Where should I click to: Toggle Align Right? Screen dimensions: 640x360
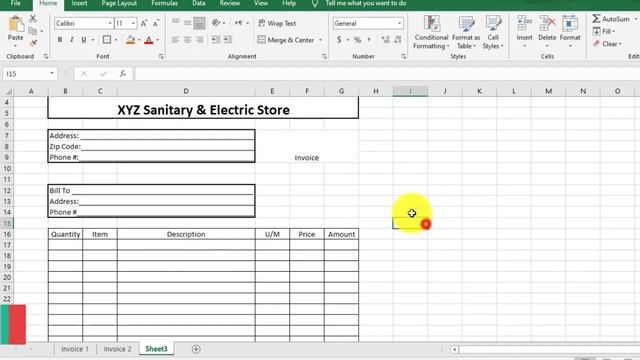199,40
